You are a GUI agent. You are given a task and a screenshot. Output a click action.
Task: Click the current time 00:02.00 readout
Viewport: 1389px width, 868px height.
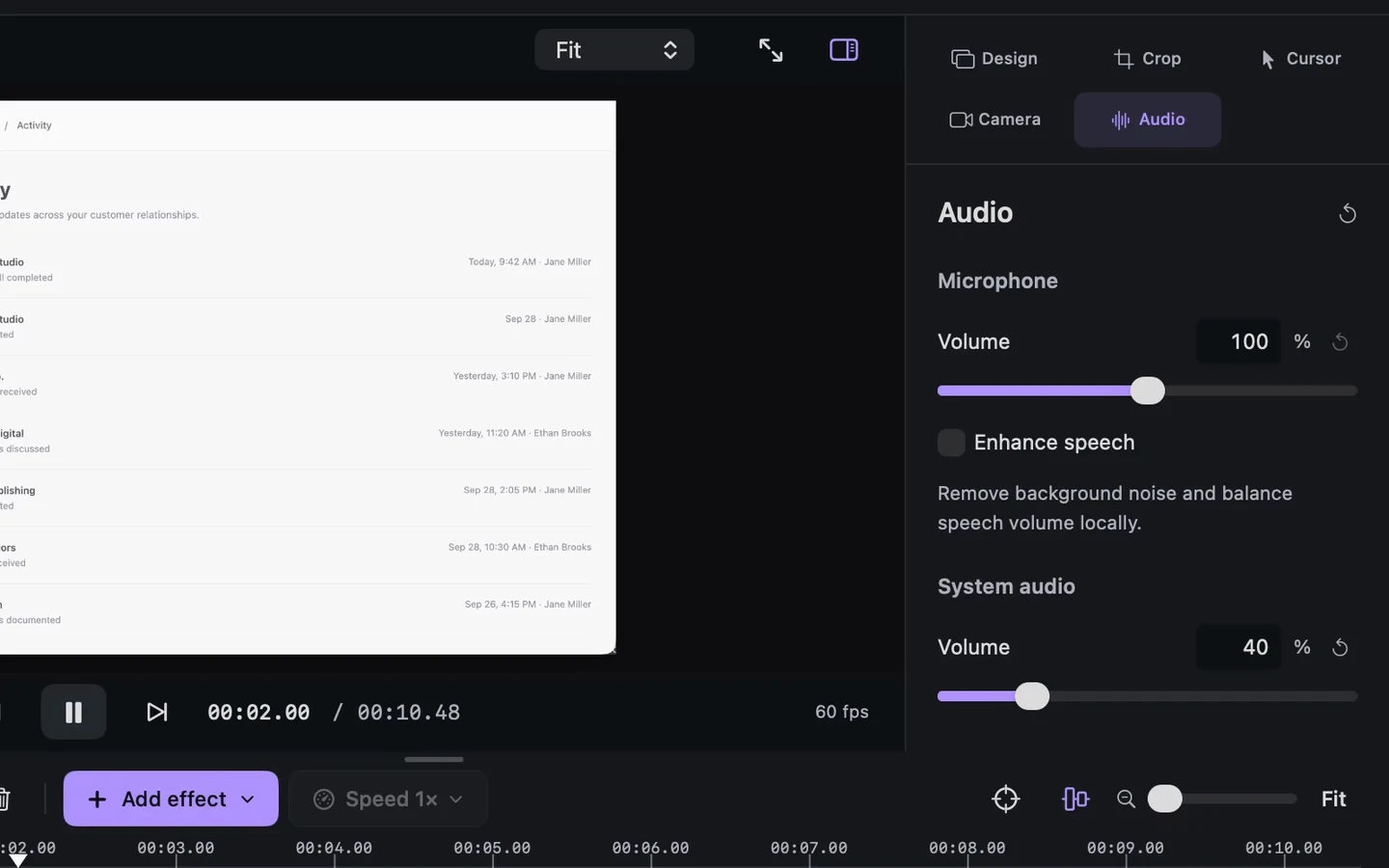coord(259,713)
